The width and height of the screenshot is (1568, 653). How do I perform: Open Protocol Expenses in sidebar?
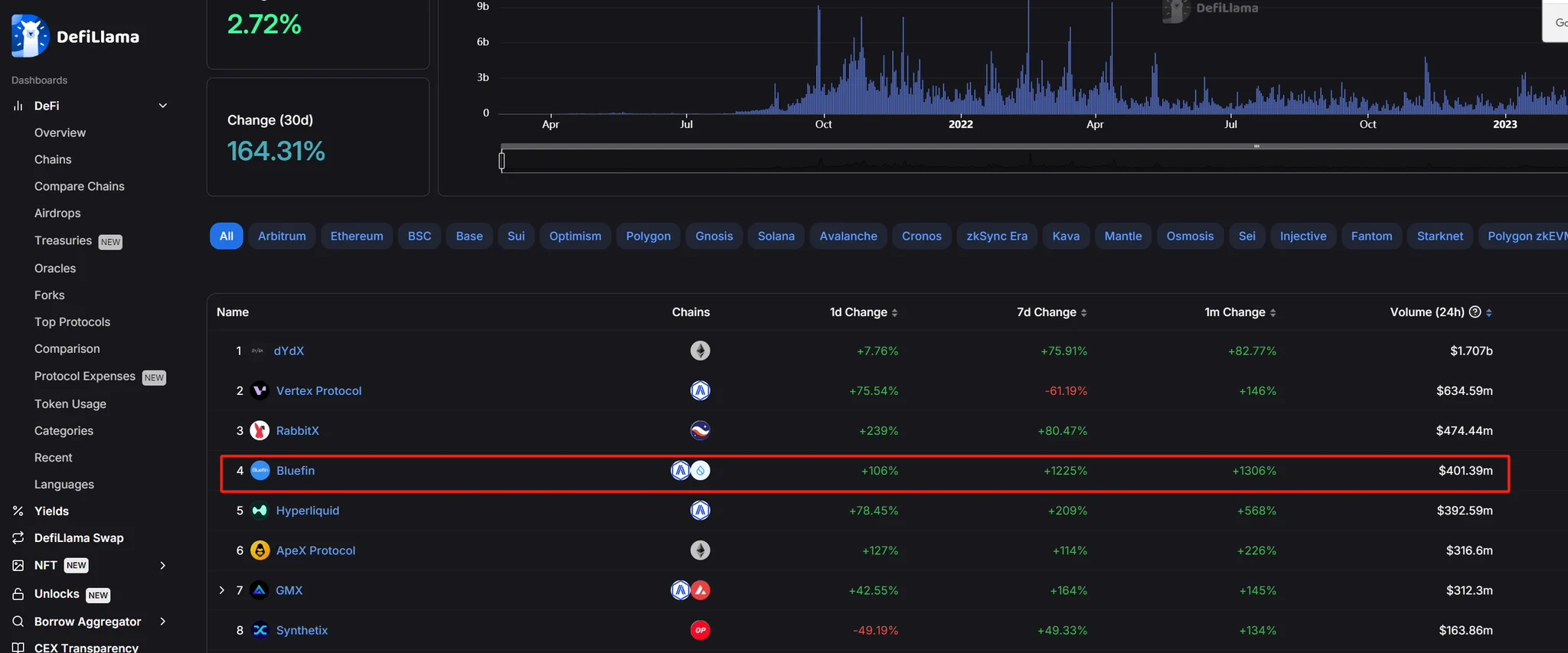coord(84,376)
